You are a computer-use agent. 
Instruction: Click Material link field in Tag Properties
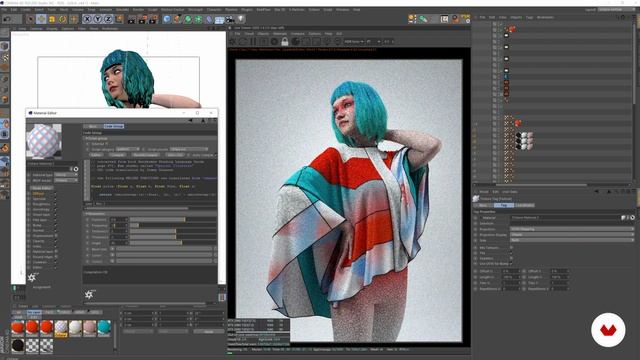click(x=565, y=218)
